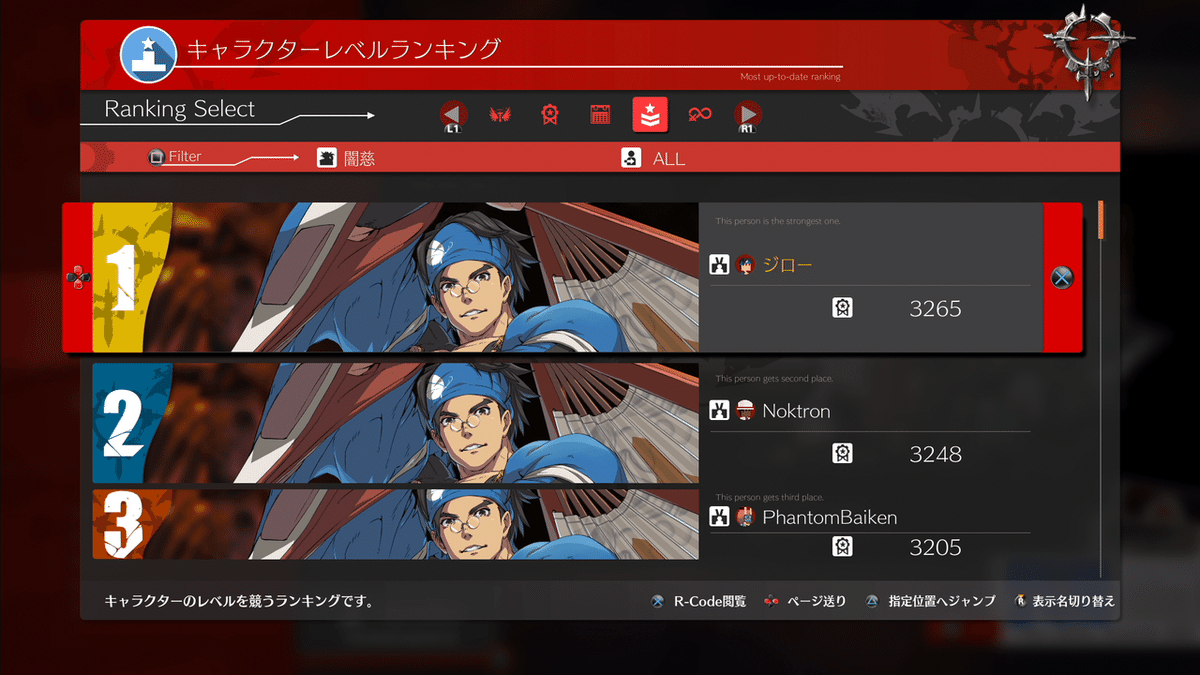Select the calendar ranking icon
The height and width of the screenshot is (675, 1200).
coord(600,115)
